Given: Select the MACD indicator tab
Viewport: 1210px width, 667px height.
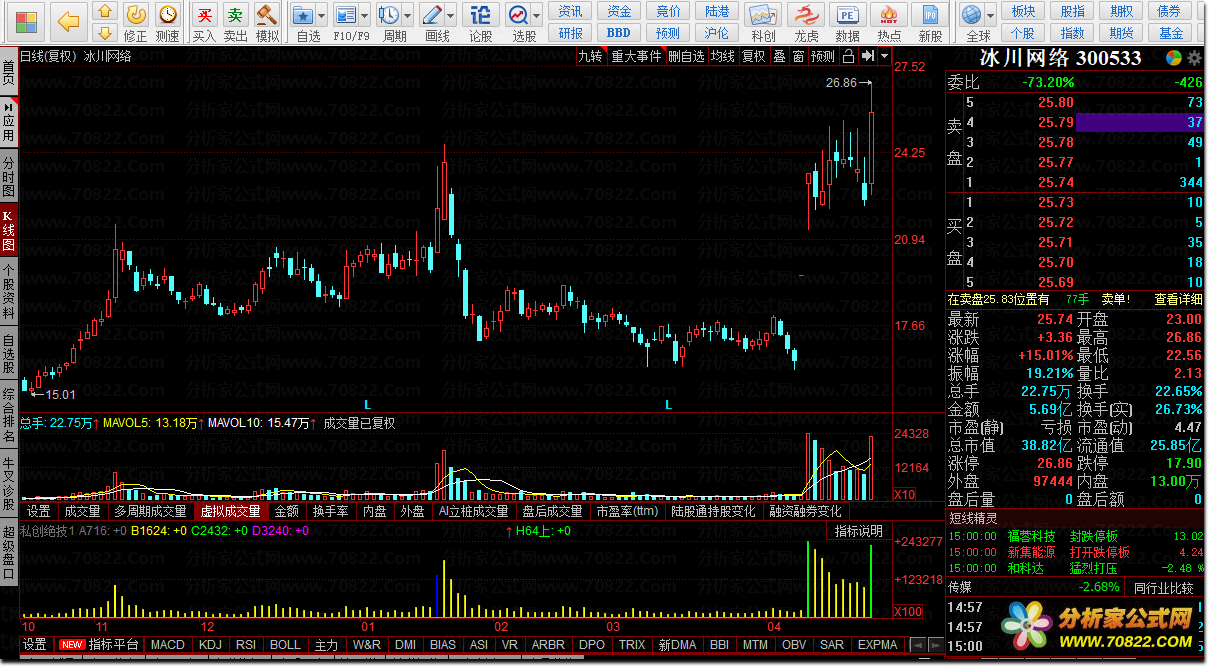Looking at the screenshot, I should tap(167, 645).
